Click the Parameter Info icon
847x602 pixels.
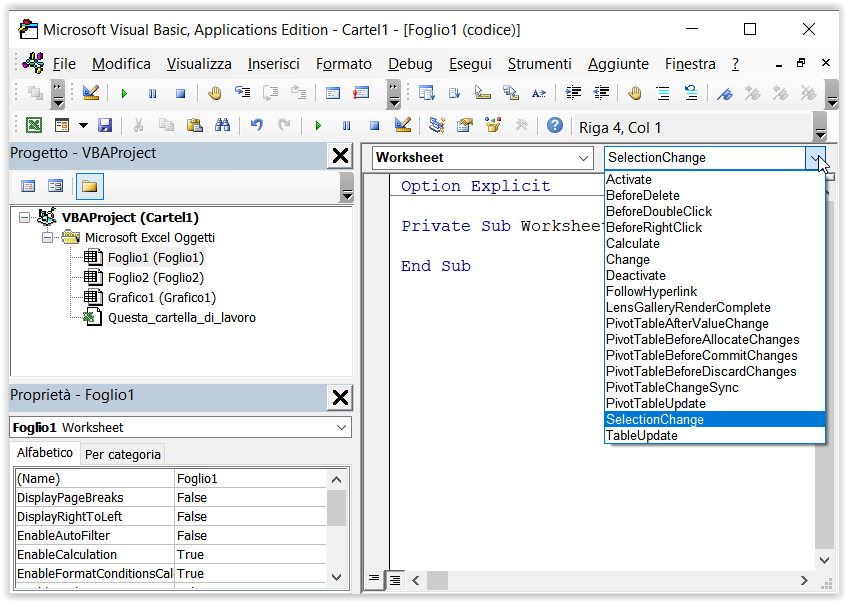point(510,93)
